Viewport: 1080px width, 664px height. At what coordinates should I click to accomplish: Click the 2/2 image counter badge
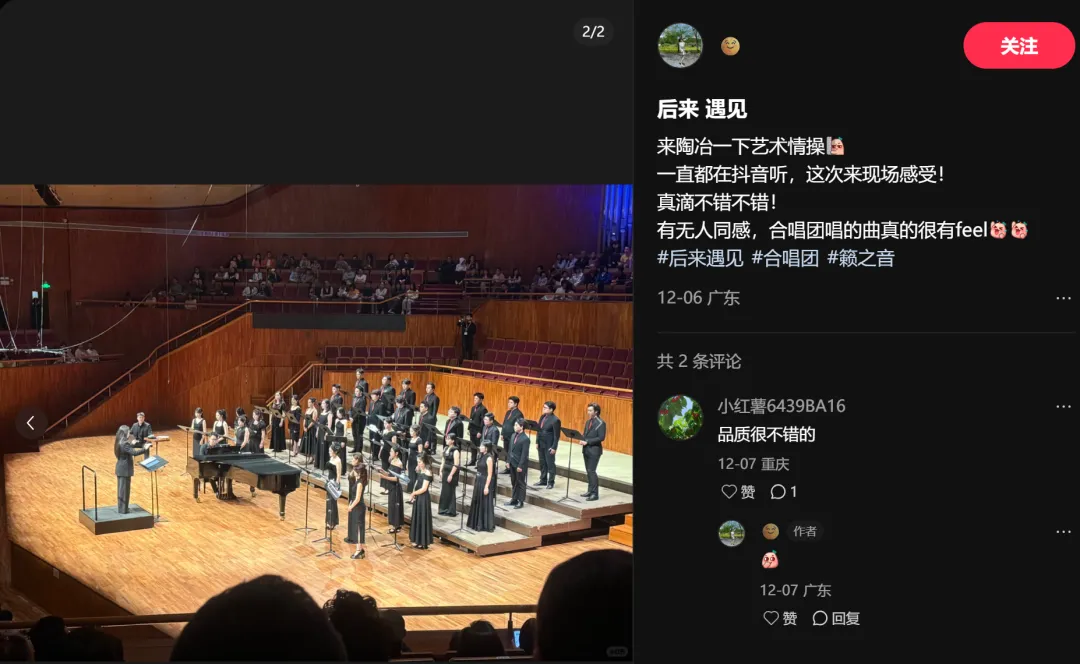[593, 32]
